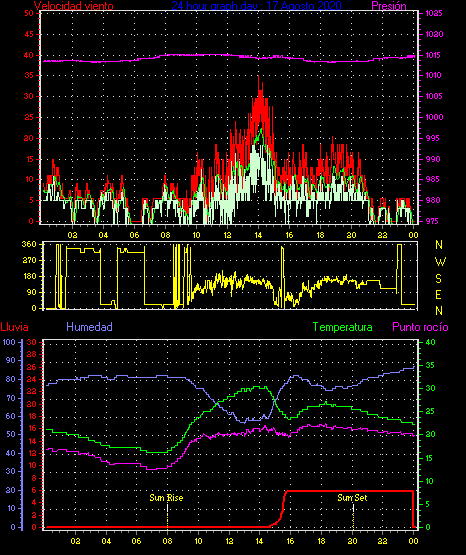Click the 'Velocidad viento' chart label

pos(74,5)
